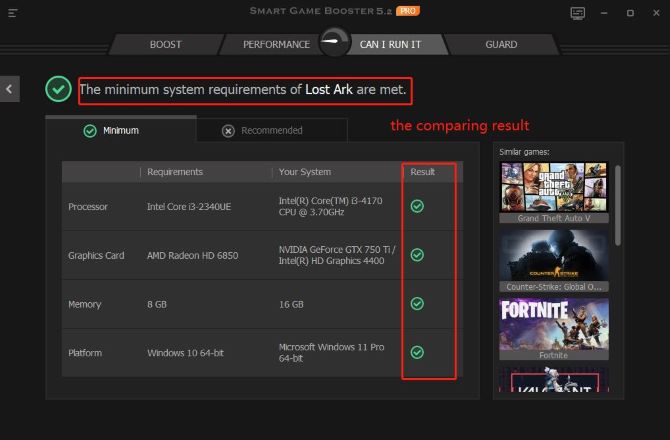Click the 16 GB system memory value
The image size is (670, 440).
(x=291, y=304)
